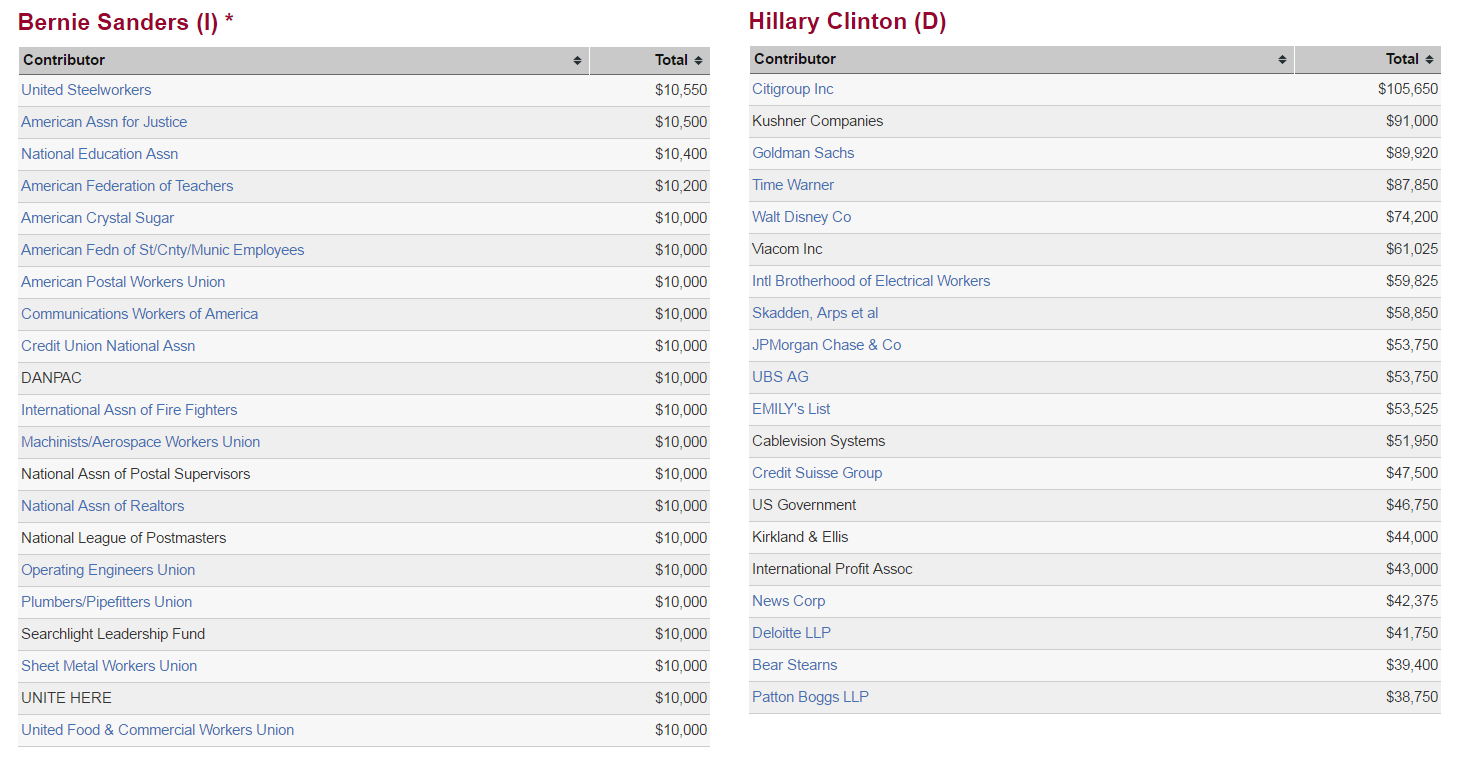Select National Assn of Postal Supervisors text
This screenshot has width=1462, height=775.
click(136, 474)
